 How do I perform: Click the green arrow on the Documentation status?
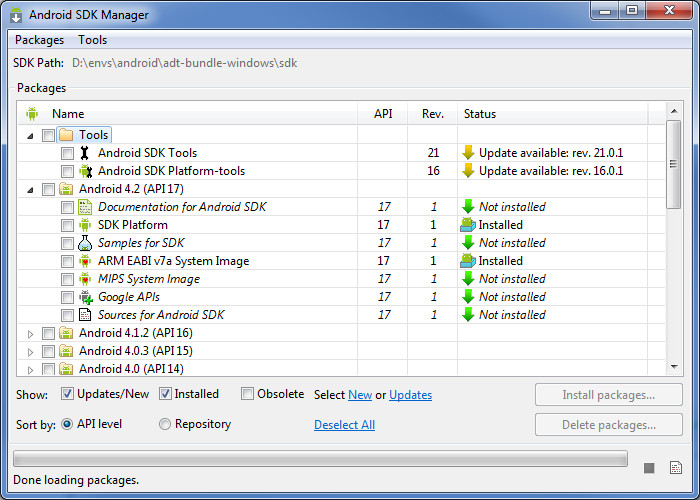(468, 207)
